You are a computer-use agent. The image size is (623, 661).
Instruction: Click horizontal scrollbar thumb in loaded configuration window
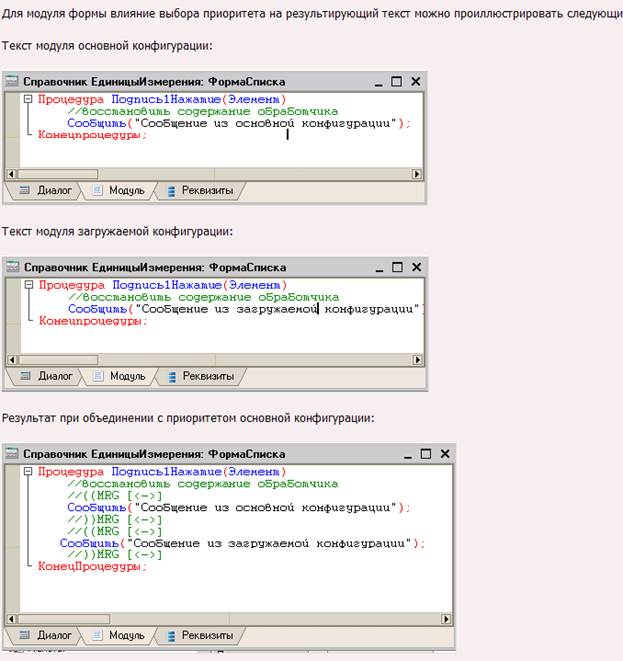pos(58,360)
